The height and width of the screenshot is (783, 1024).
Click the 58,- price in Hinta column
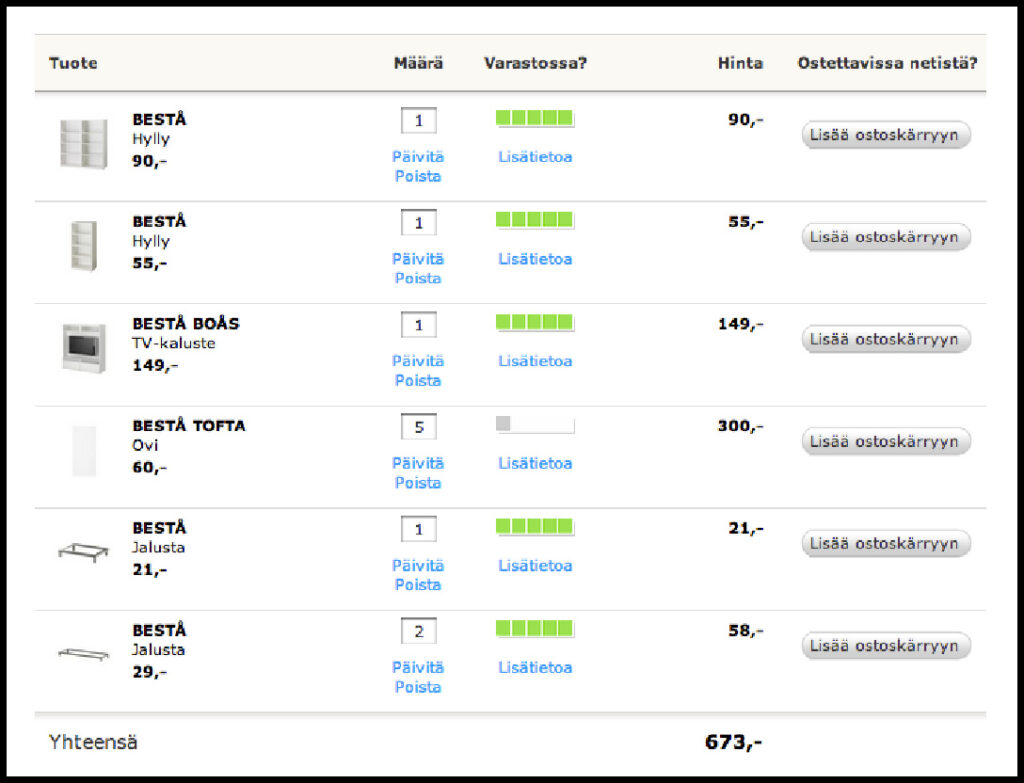tap(746, 631)
